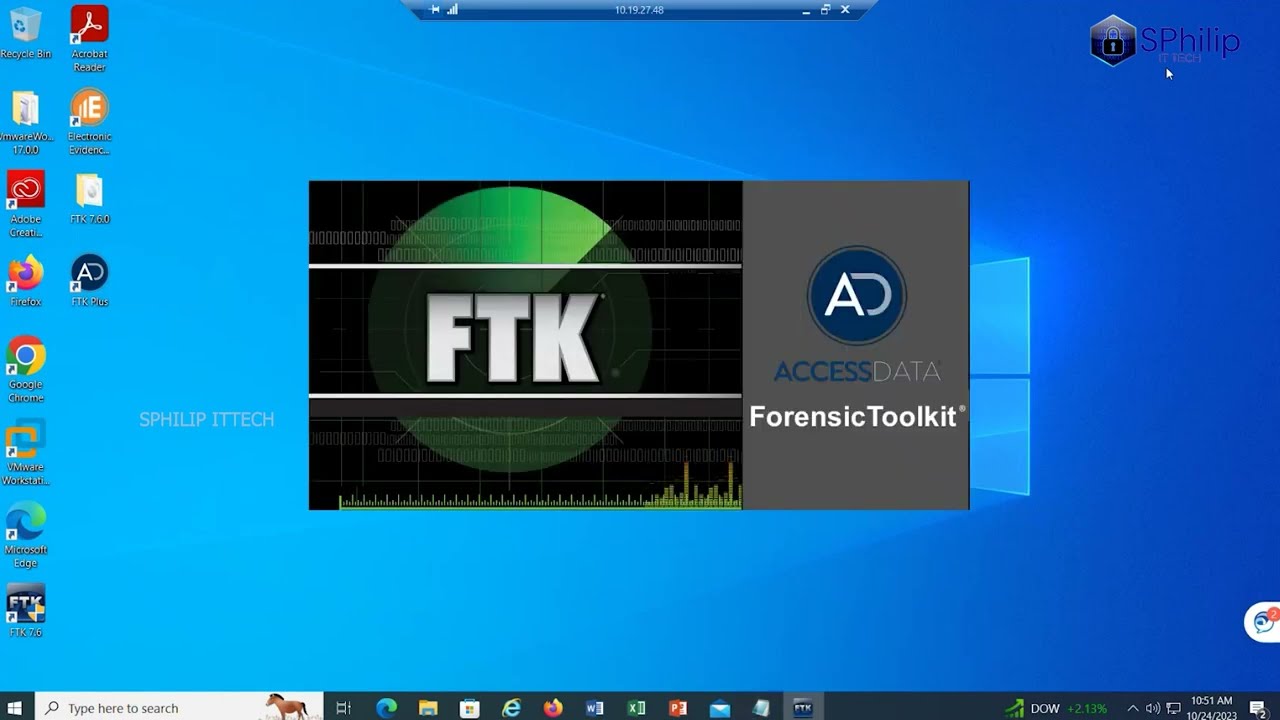The width and height of the screenshot is (1280, 720).
Task: Launch the VMware Workstation desktop shortcut
Action: pos(25,453)
